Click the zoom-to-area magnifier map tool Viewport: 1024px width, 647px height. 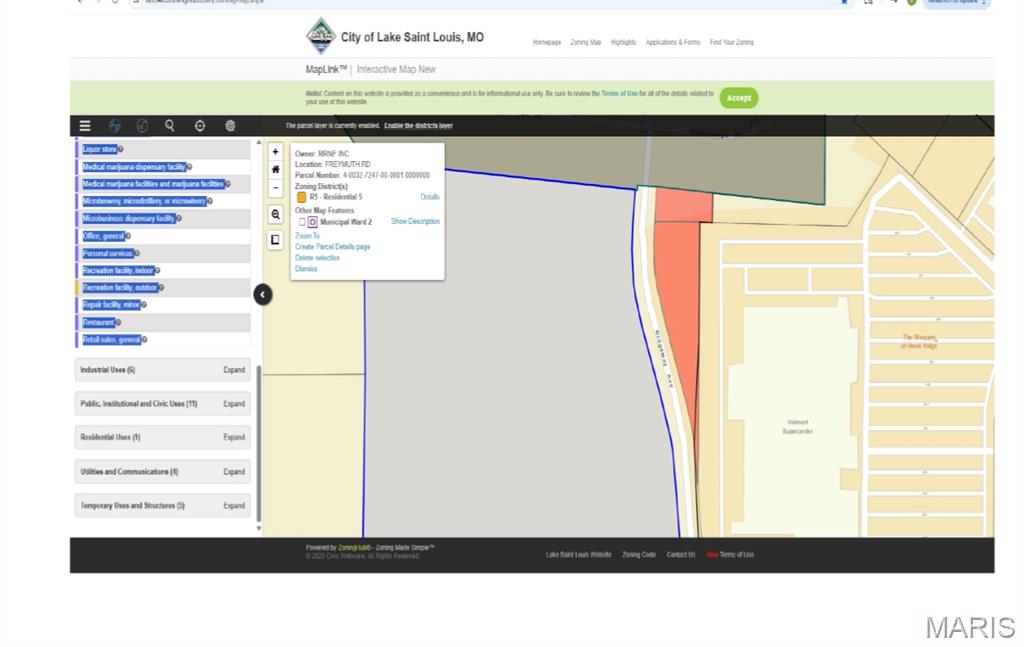[276, 214]
